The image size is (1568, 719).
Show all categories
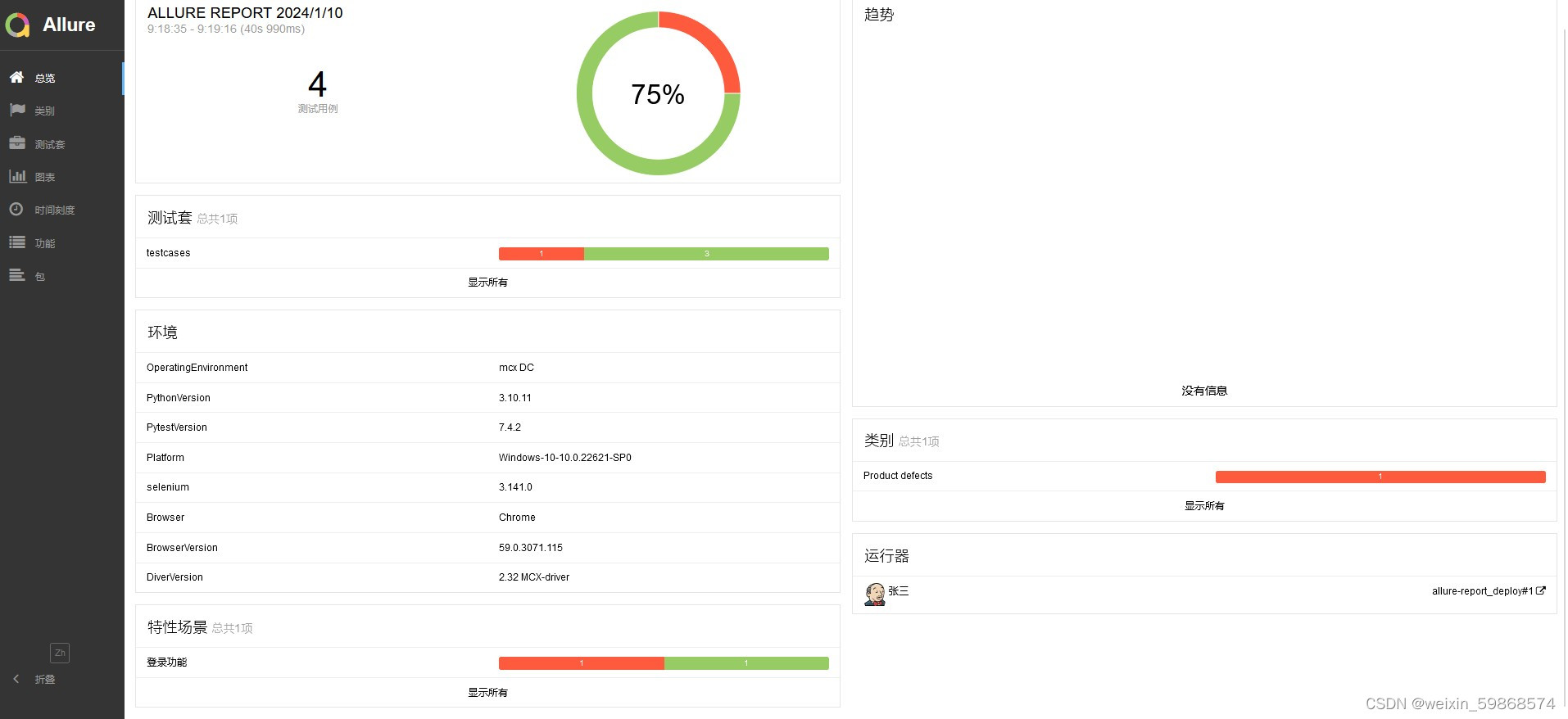[1203, 506]
